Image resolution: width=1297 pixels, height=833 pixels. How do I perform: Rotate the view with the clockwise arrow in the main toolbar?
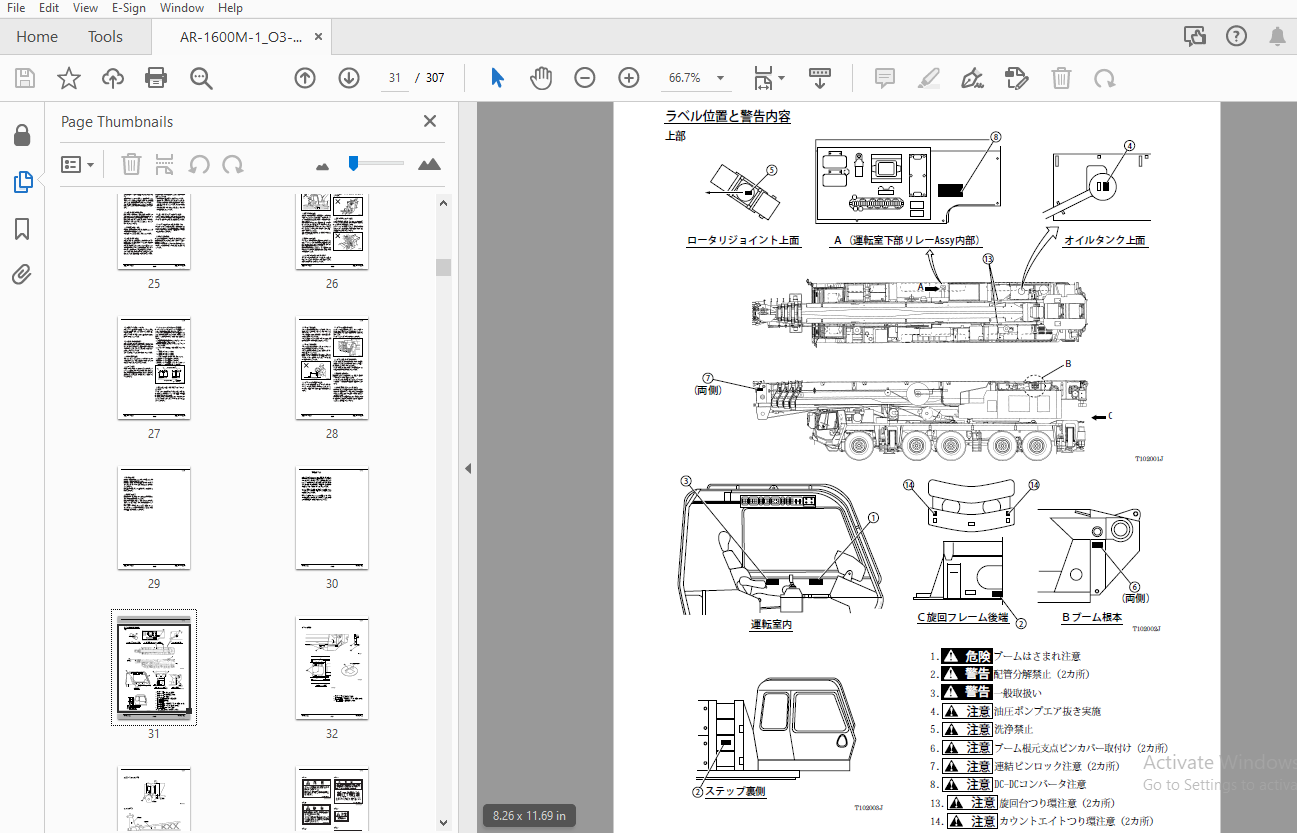pos(1105,78)
